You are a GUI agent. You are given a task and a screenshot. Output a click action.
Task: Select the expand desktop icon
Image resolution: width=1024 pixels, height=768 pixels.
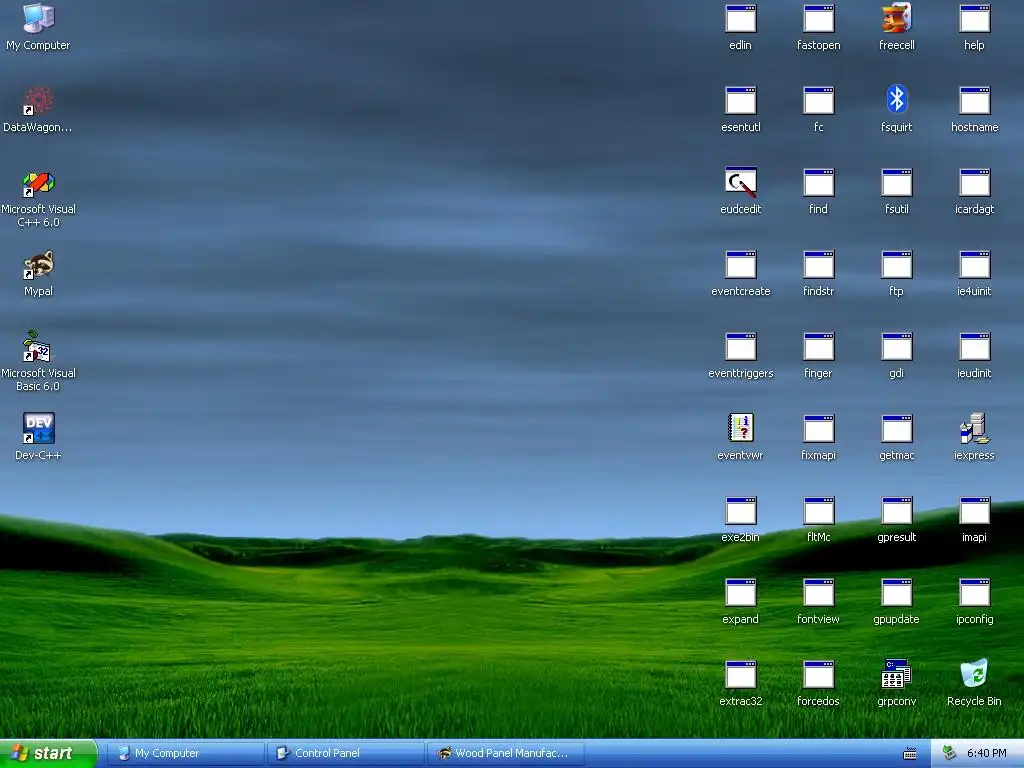point(741,592)
